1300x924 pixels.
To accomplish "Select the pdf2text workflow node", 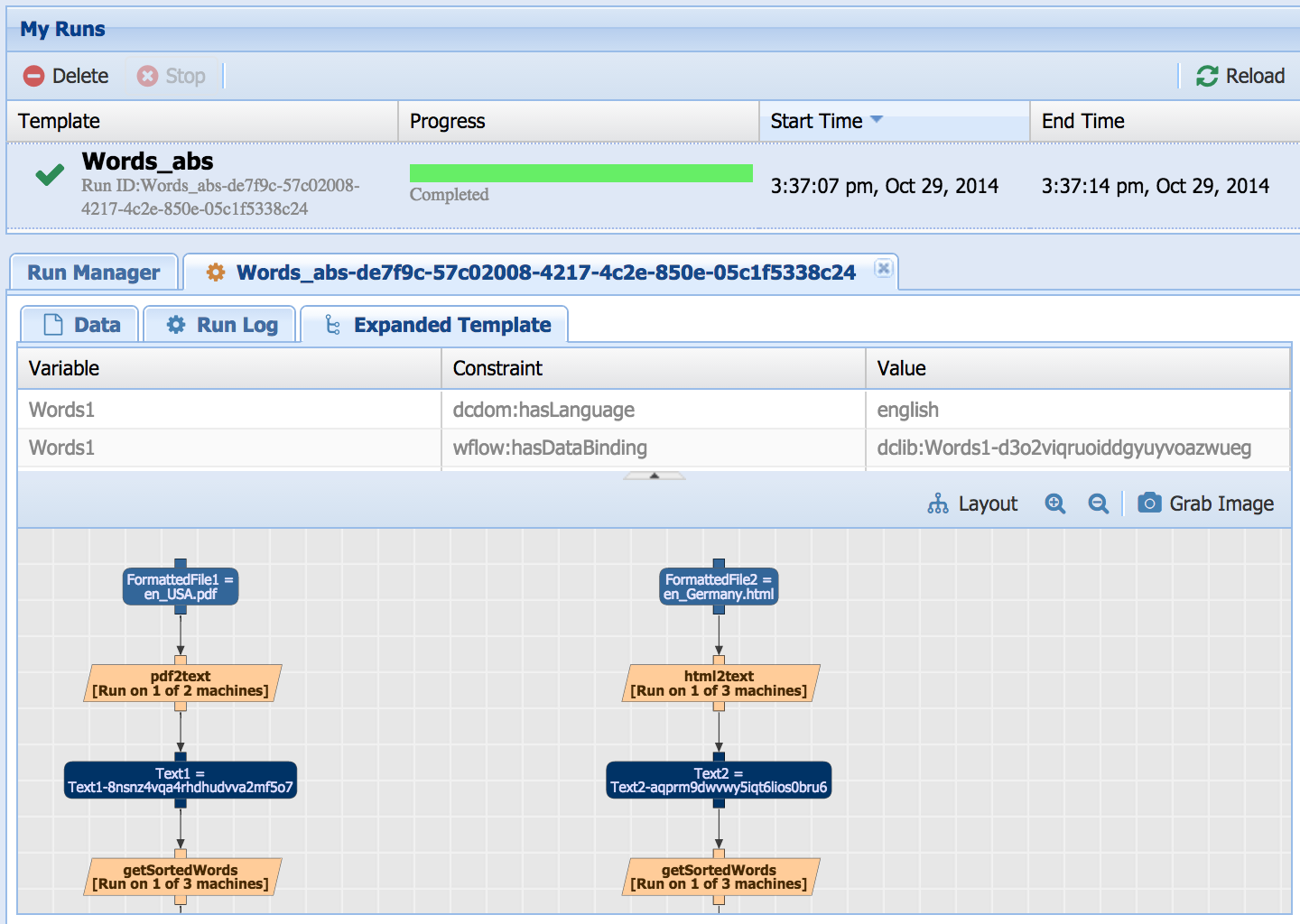I will point(181,683).
